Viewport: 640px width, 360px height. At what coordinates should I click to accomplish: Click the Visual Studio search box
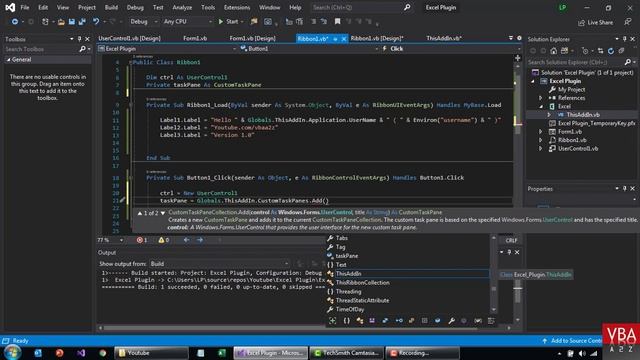tap(361, 7)
